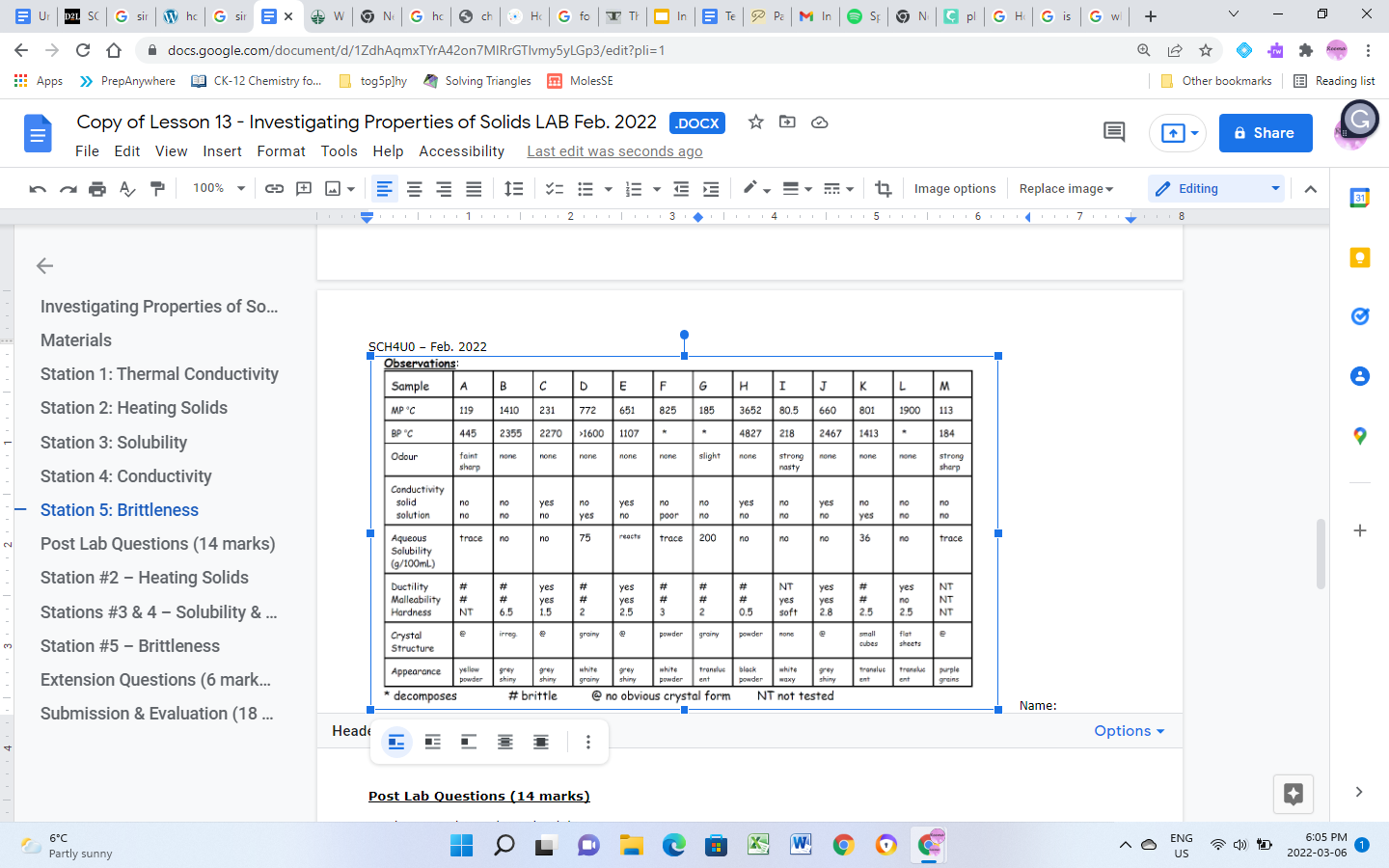1389x868 pixels.
Task: Go to Station 3: Solubility heading
Action: pyautogui.click(x=114, y=443)
